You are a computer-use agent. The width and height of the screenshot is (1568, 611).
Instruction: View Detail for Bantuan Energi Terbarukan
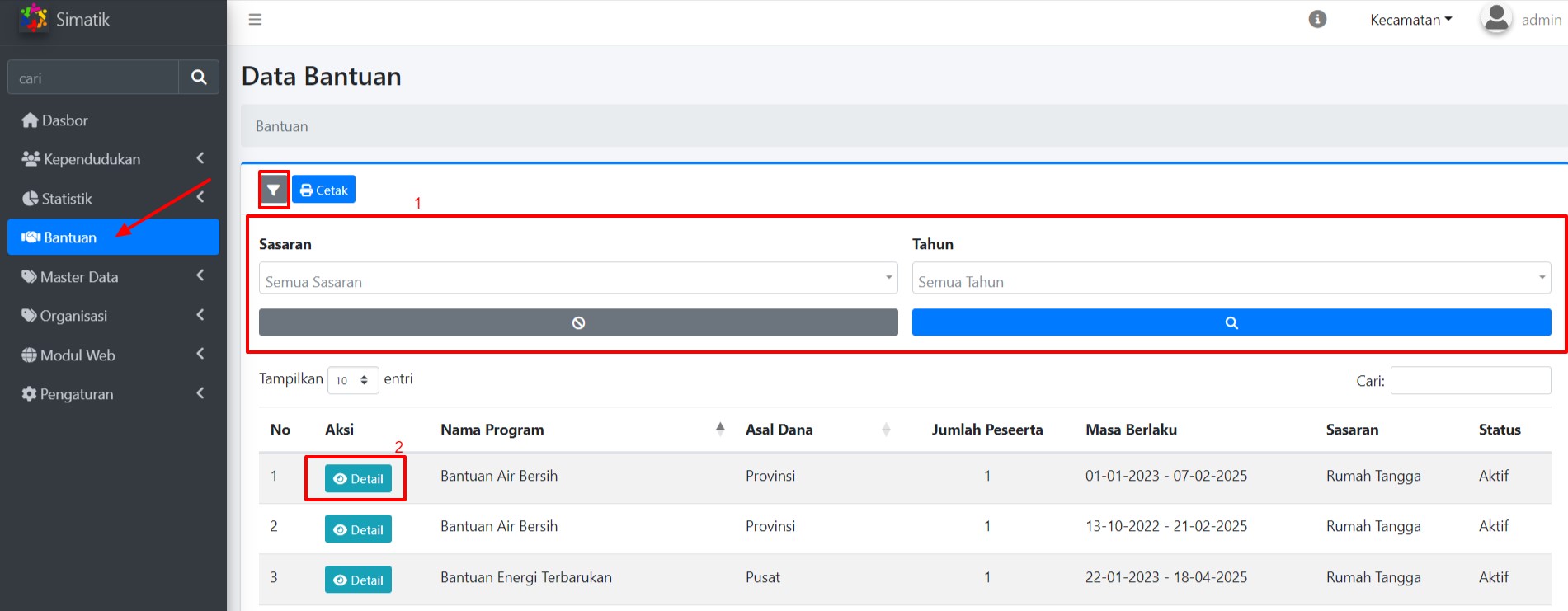coord(358,580)
